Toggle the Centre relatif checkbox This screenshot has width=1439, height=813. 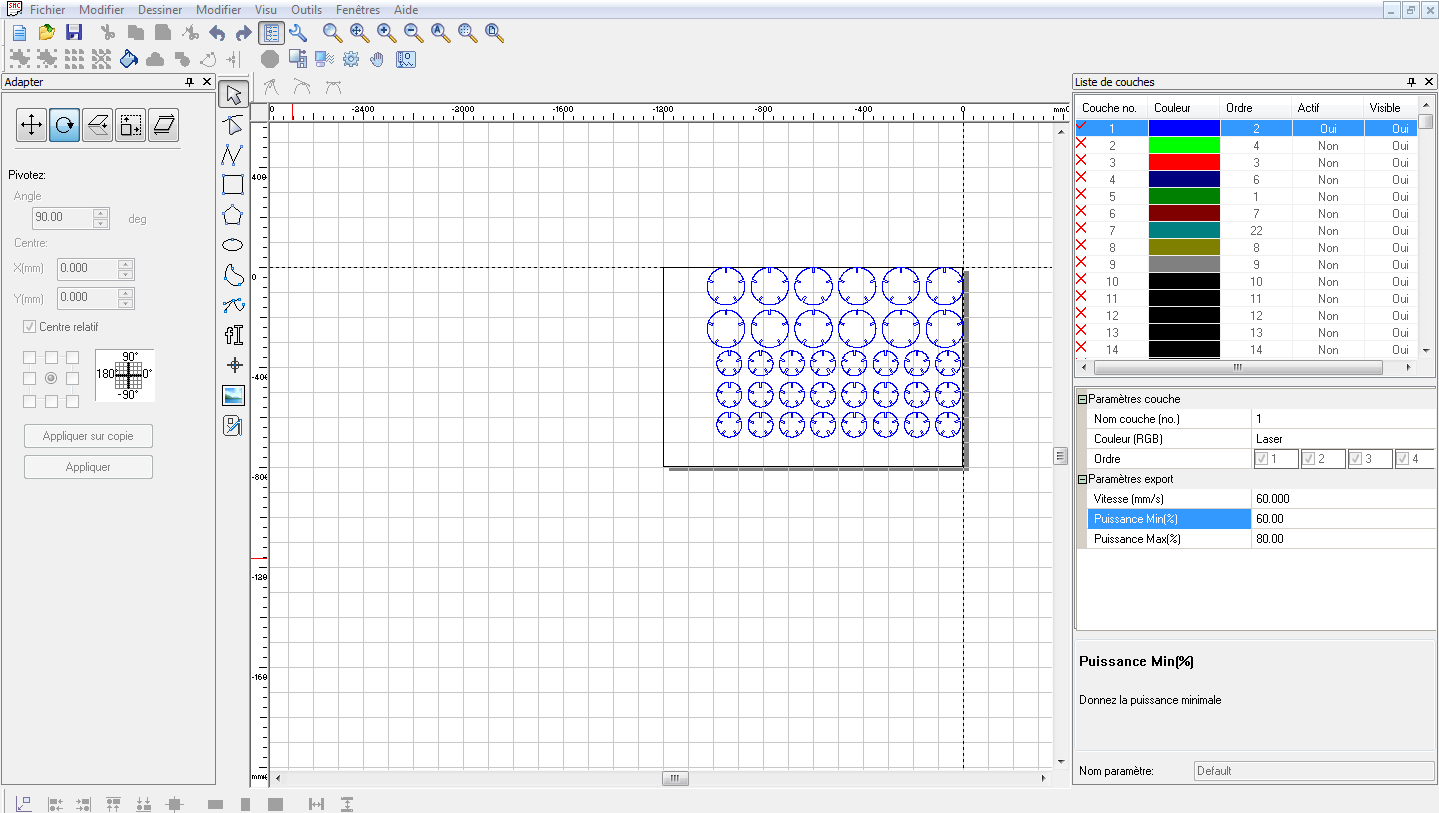coord(29,327)
